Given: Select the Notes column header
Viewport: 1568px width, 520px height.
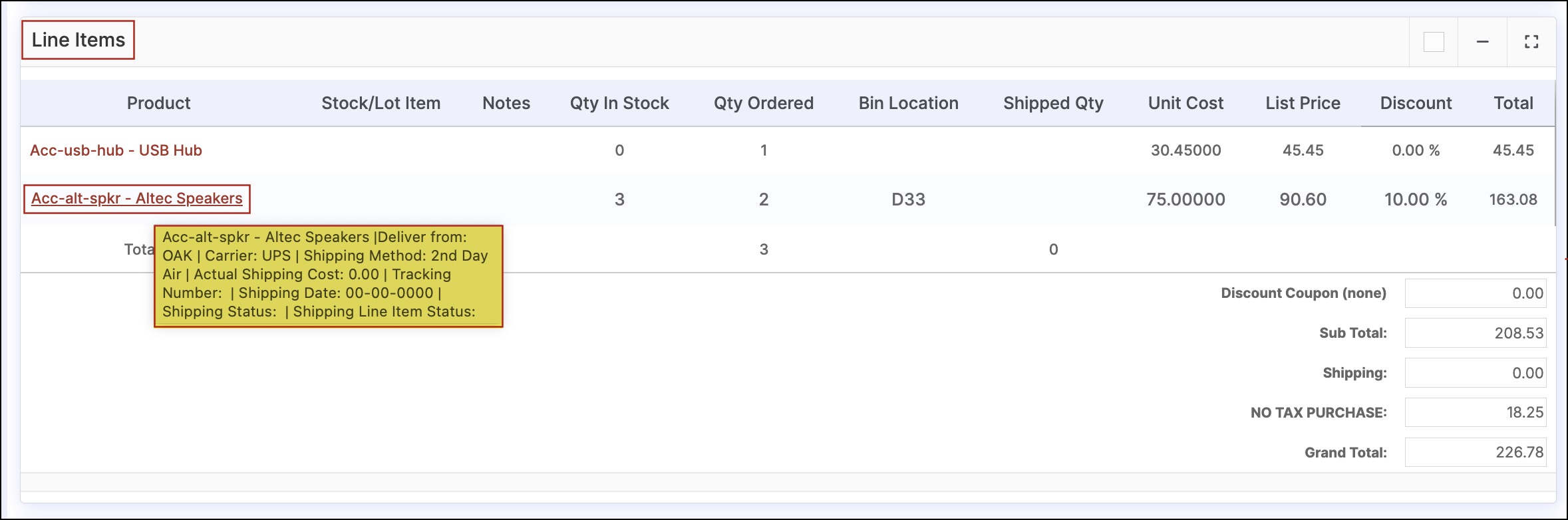Looking at the screenshot, I should point(506,103).
